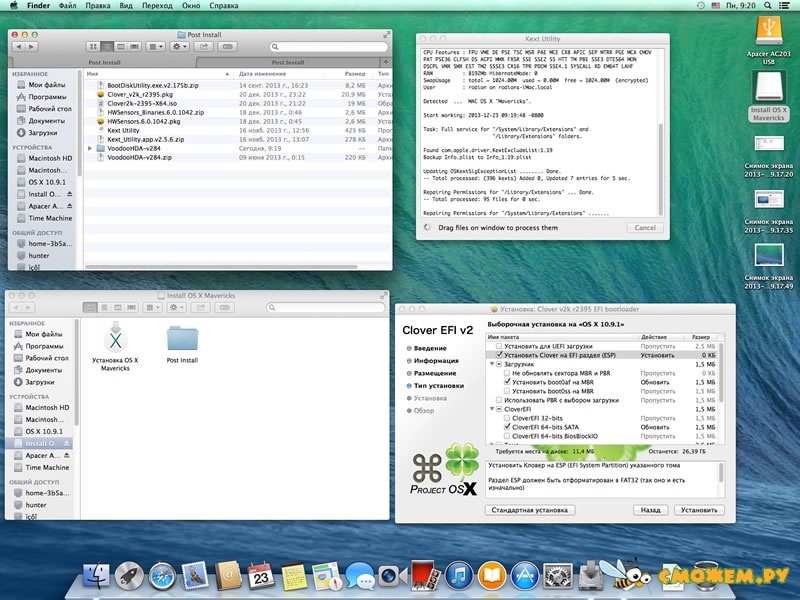Sort Post Install files by the Имя column
Screen dimensions: 800x600
pyautogui.click(x=158, y=74)
